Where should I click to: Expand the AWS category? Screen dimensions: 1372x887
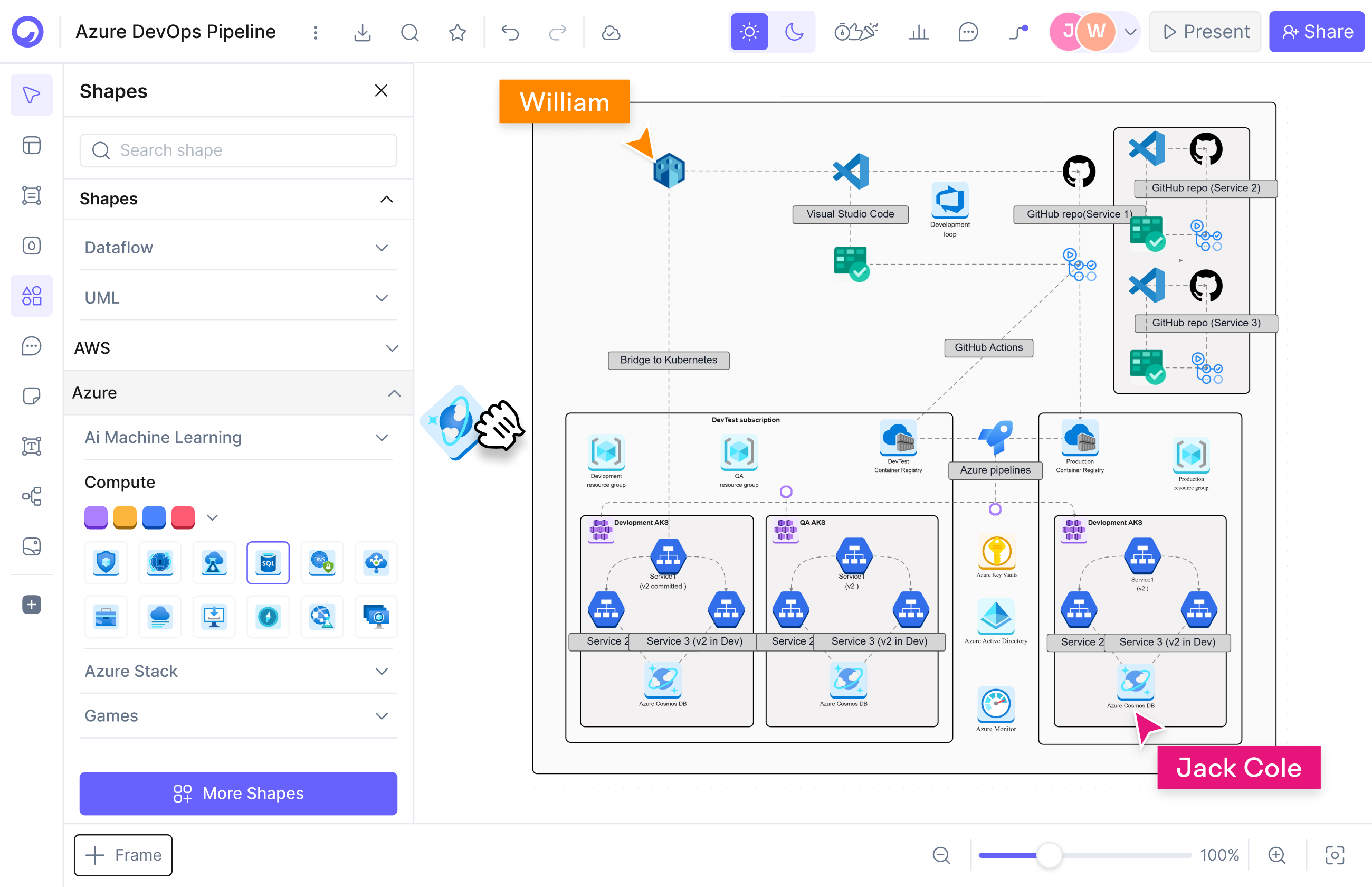pyautogui.click(x=239, y=348)
